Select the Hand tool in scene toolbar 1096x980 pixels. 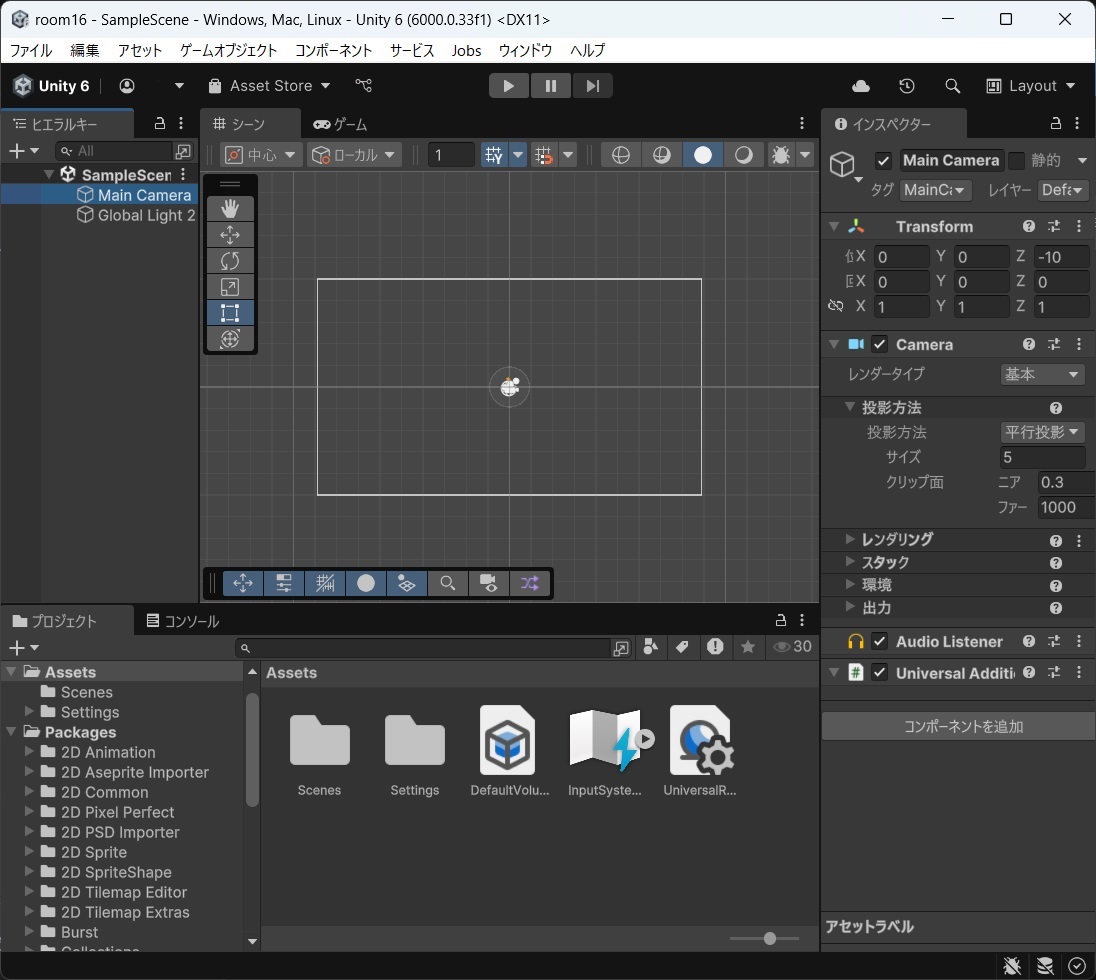tap(230, 209)
